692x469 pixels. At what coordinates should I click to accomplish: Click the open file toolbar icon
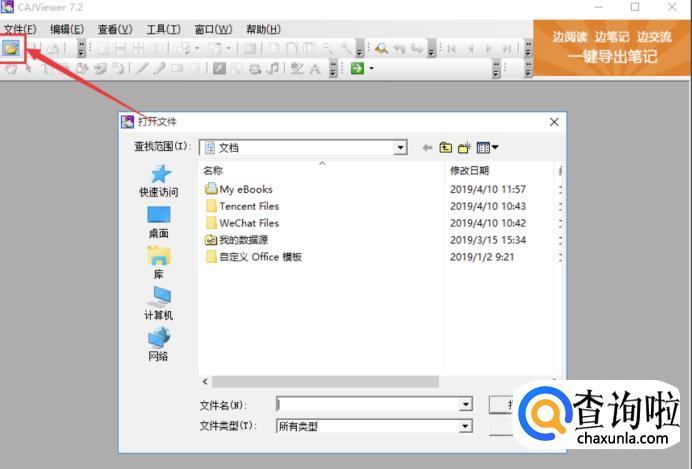coord(11,47)
